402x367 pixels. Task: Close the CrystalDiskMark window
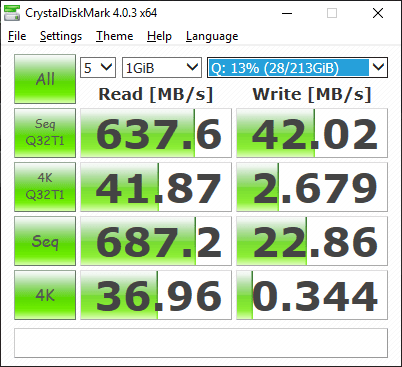(378, 13)
